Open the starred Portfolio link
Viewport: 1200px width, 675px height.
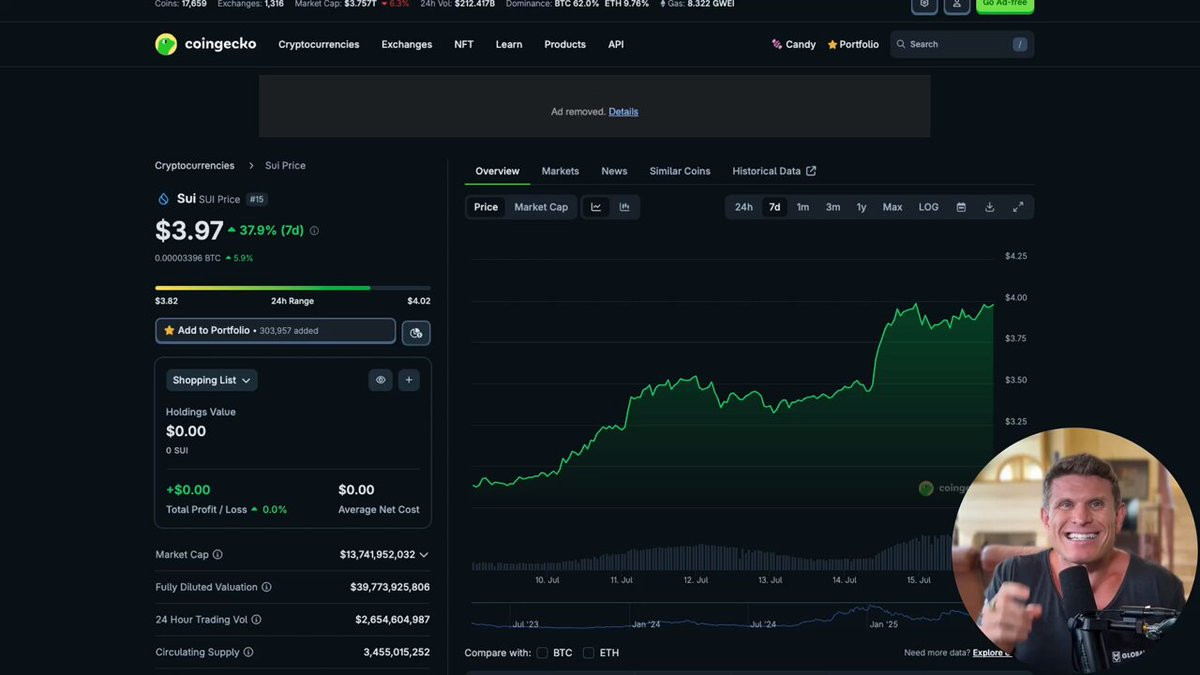(x=853, y=44)
